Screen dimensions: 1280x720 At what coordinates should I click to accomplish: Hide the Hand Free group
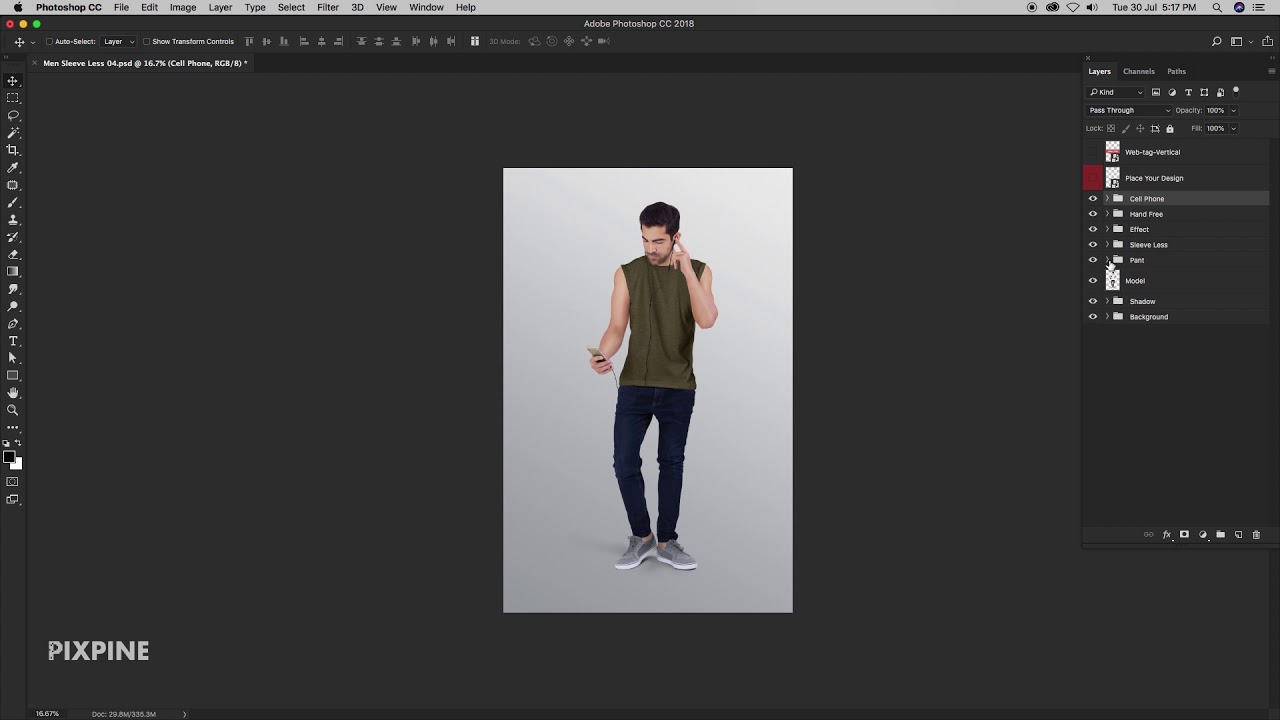pyautogui.click(x=1092, y=214)
